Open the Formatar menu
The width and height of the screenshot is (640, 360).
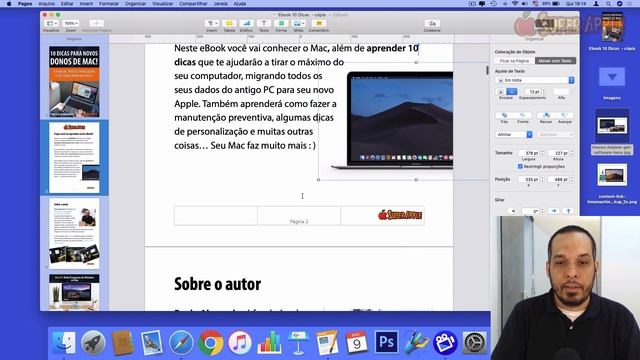click(x=109, y=4)
